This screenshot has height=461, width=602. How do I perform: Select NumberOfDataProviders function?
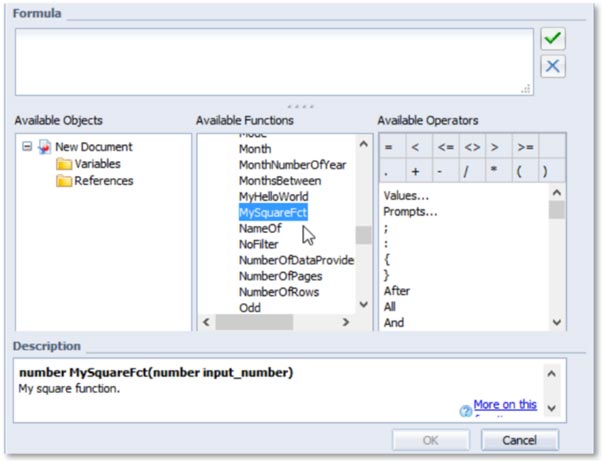pyautogui.click(x=296, y=260)
